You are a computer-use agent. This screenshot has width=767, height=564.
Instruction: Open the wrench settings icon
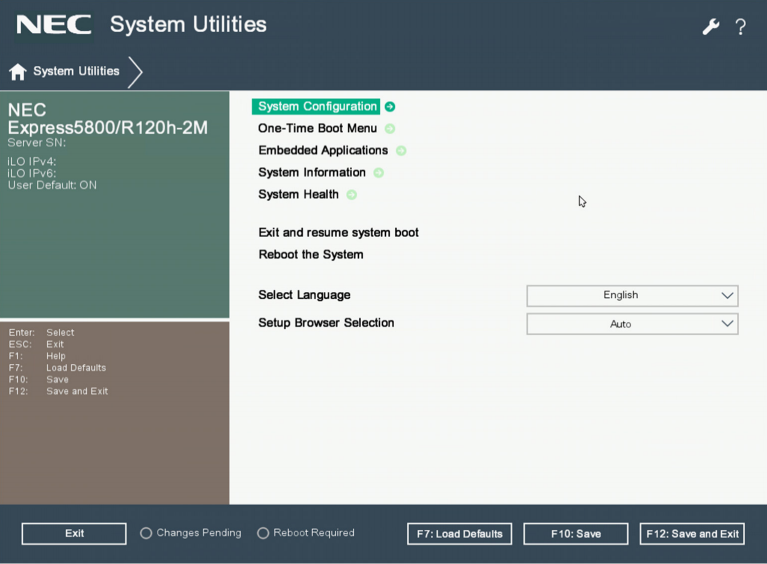pyautogui.click(x=711, y=26)
